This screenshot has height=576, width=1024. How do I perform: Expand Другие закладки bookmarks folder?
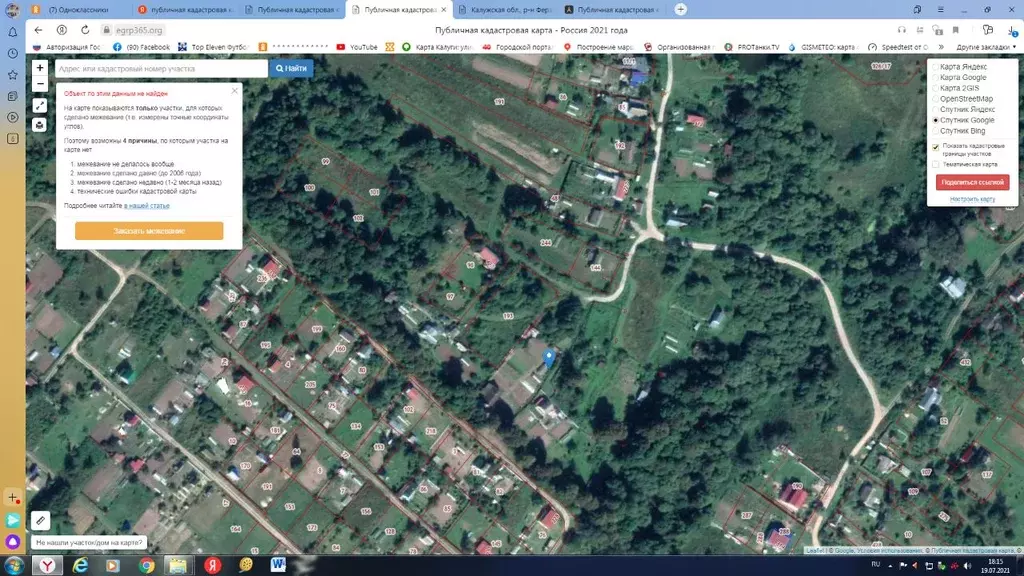986,47
